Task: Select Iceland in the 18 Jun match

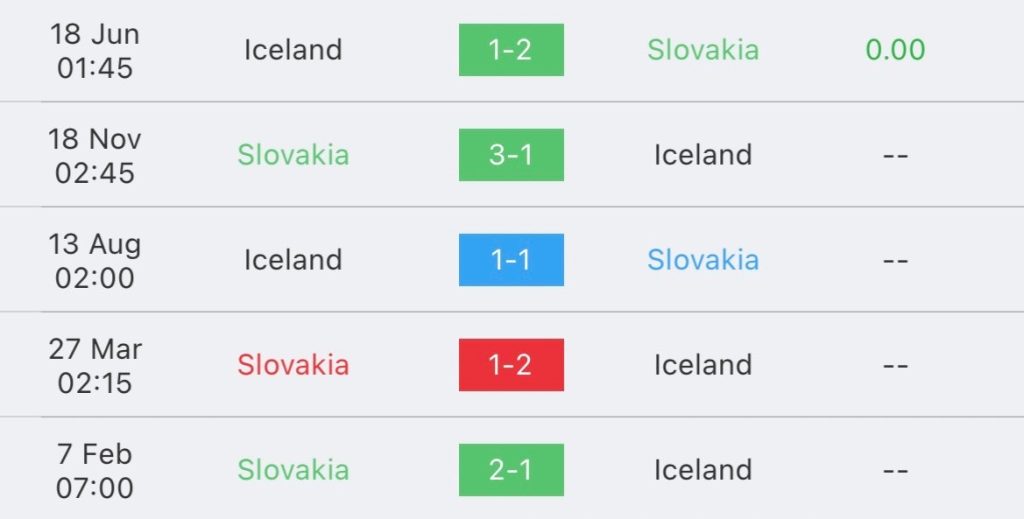Action: click(x=293, y=50)
